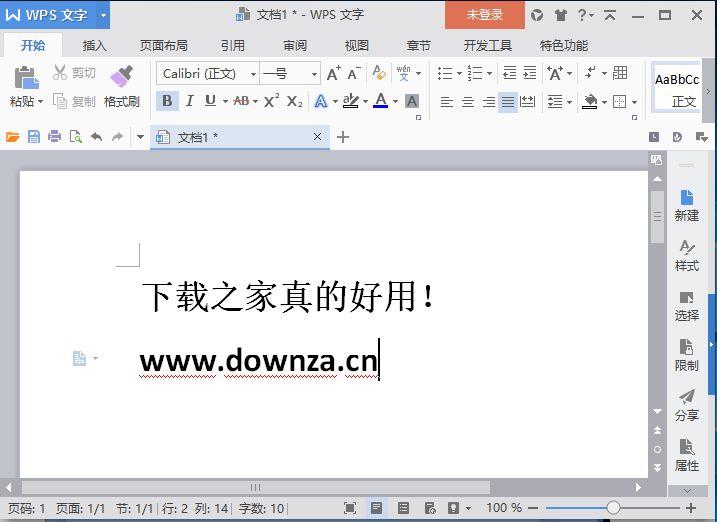Viewport: 717px width, 522px height.
Task: Save document with floppy icon
Action: pos(34,137)
